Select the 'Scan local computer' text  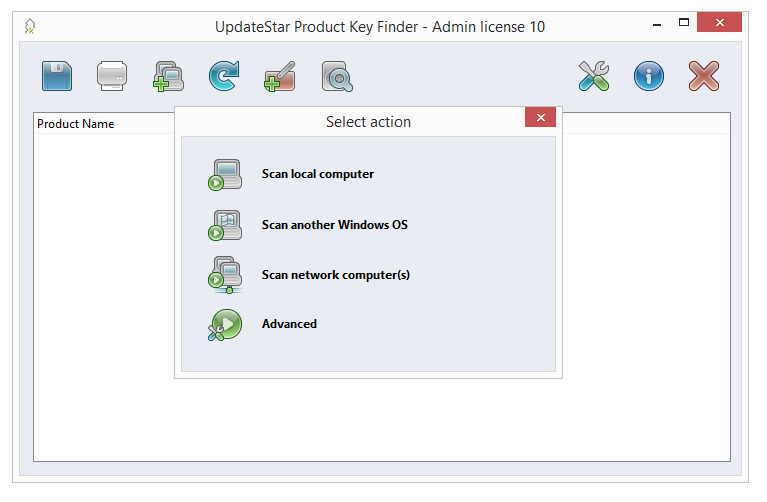317,174
